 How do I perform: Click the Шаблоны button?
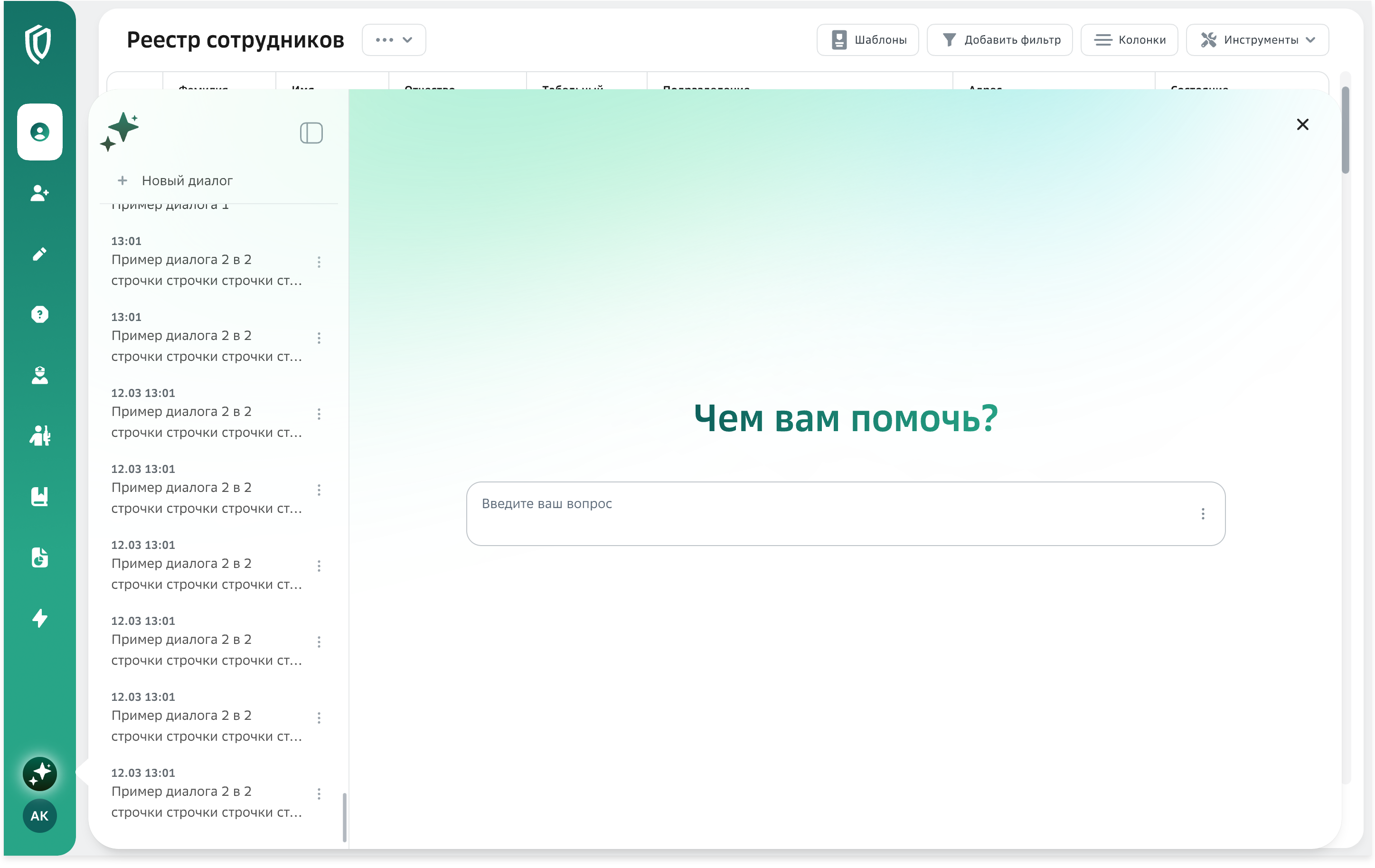coord(867,40)
